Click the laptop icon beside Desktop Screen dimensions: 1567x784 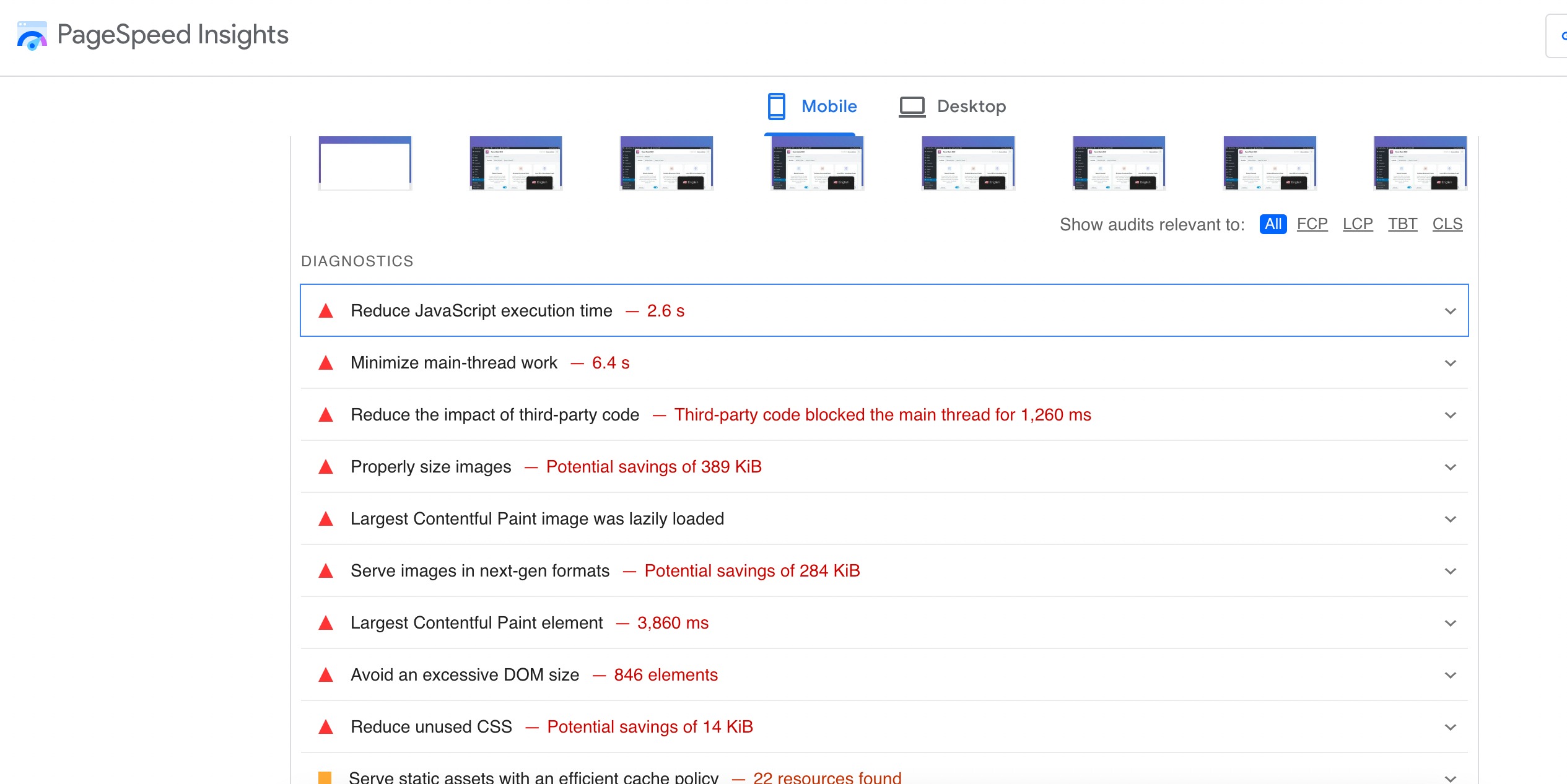tap(911, 106)
